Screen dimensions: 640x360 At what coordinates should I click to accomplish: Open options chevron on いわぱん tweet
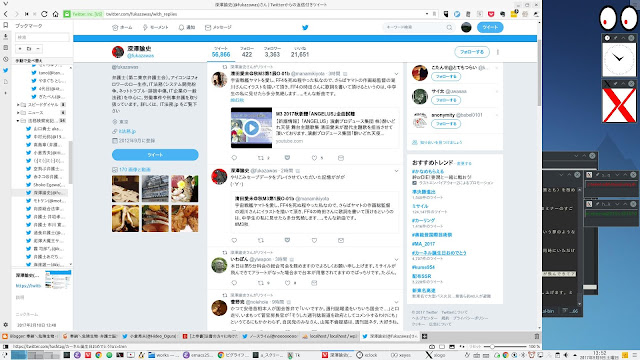point(396,260)
